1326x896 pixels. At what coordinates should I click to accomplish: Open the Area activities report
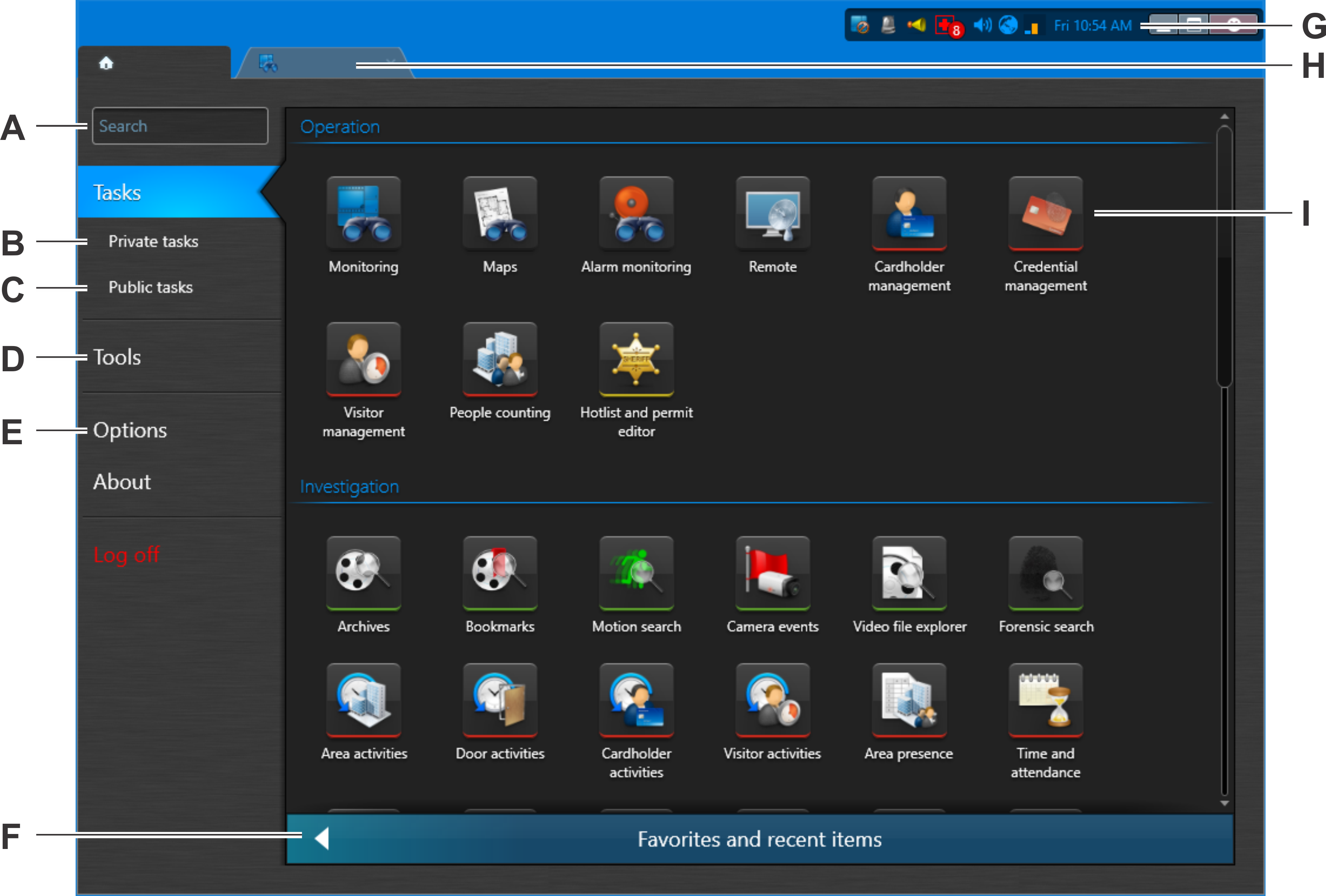tap(363, 700)
